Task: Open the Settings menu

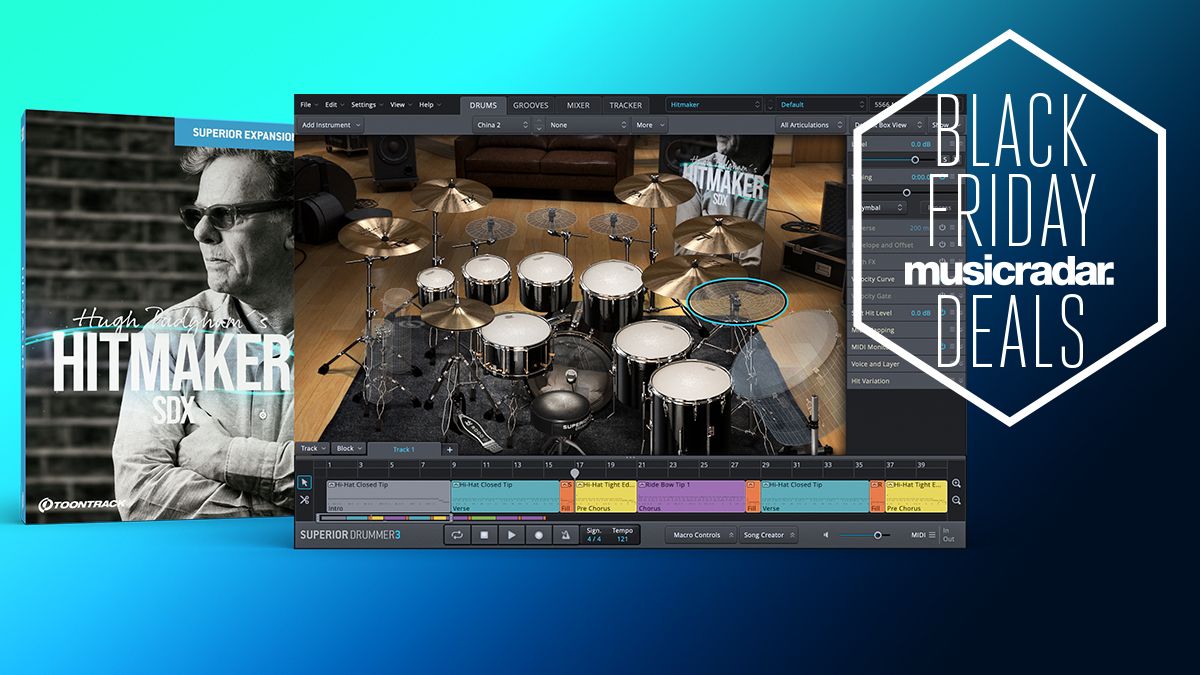Action: (365, 105)
